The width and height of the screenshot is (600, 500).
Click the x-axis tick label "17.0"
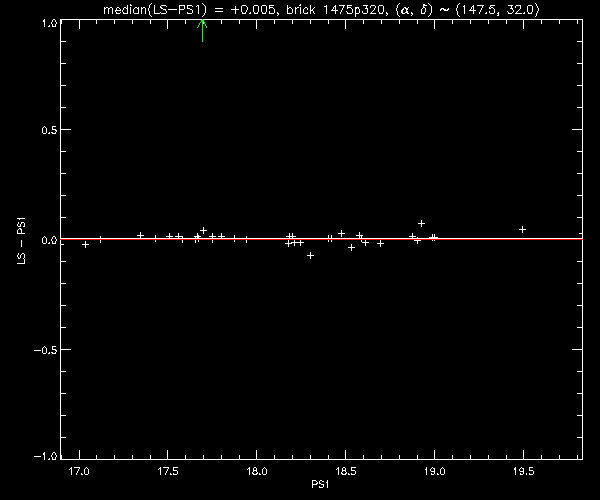(x=79, y=471)
